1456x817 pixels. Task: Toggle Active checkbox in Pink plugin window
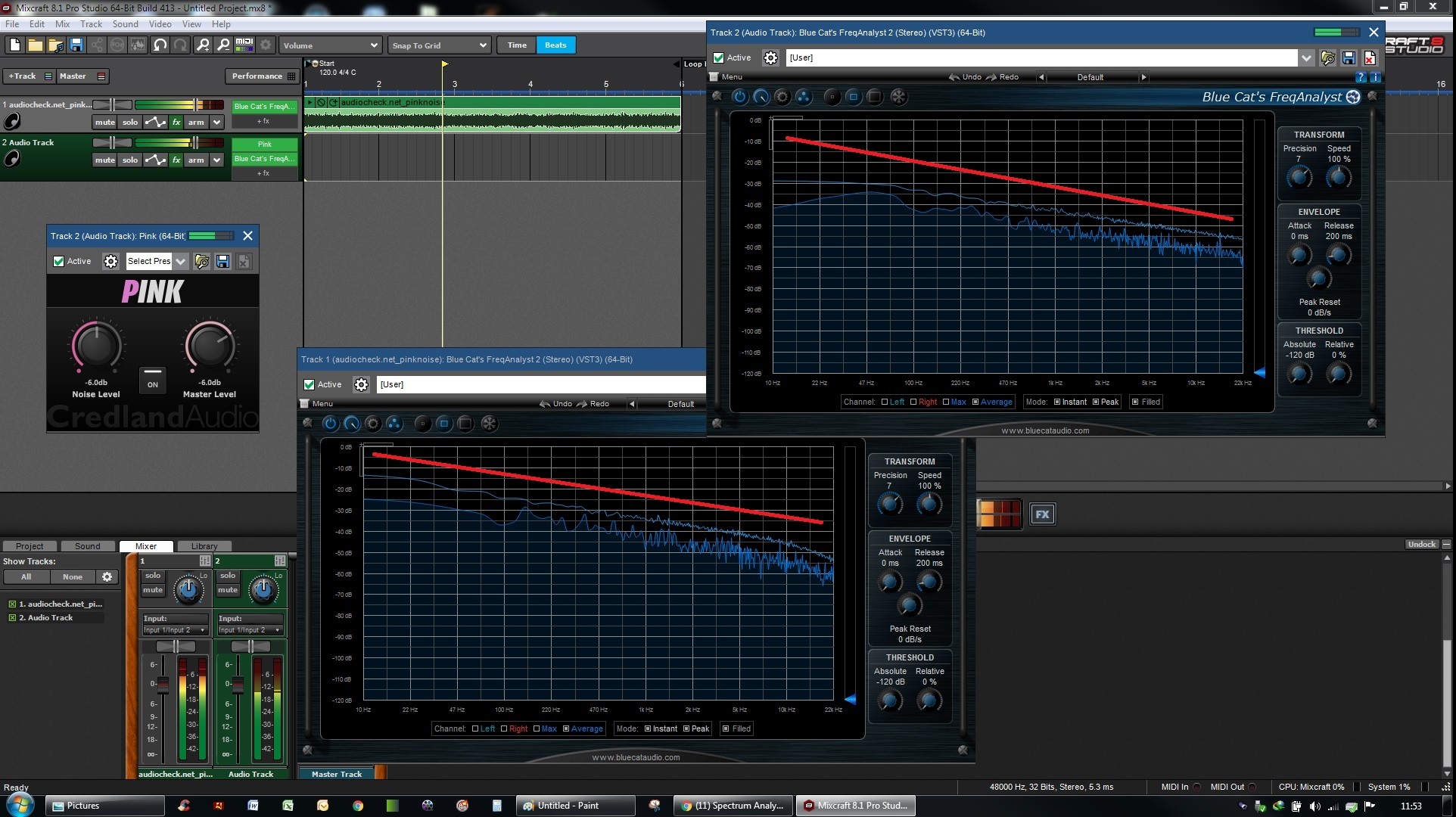tap(58, 261)
